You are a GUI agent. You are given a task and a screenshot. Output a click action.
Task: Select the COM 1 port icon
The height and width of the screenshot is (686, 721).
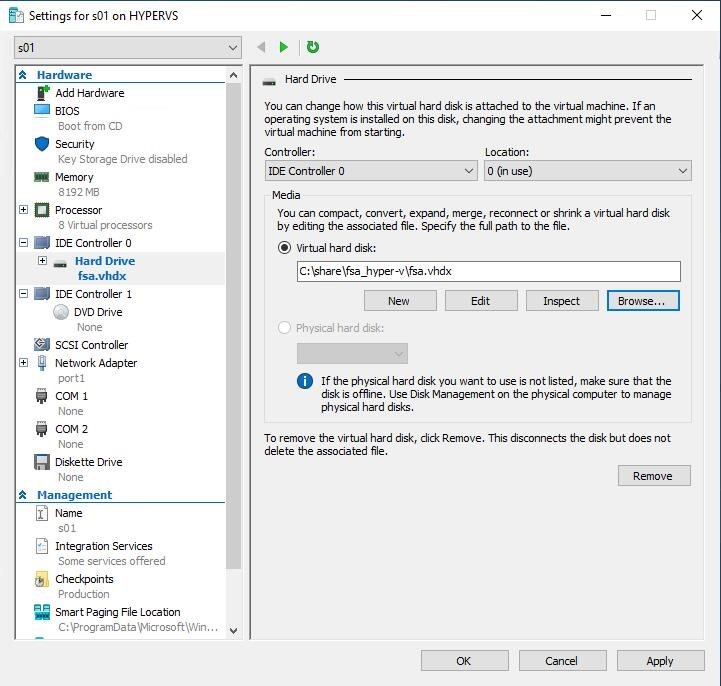pyautogui.click(x=41, y=396)
